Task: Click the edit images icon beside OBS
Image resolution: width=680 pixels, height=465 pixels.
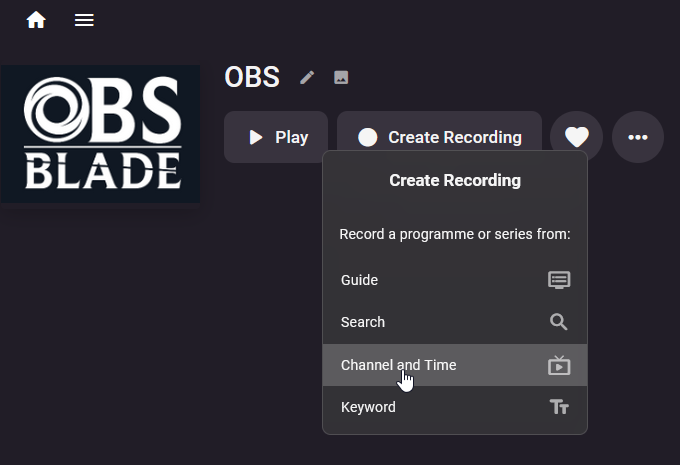Action: click(341, 78)
